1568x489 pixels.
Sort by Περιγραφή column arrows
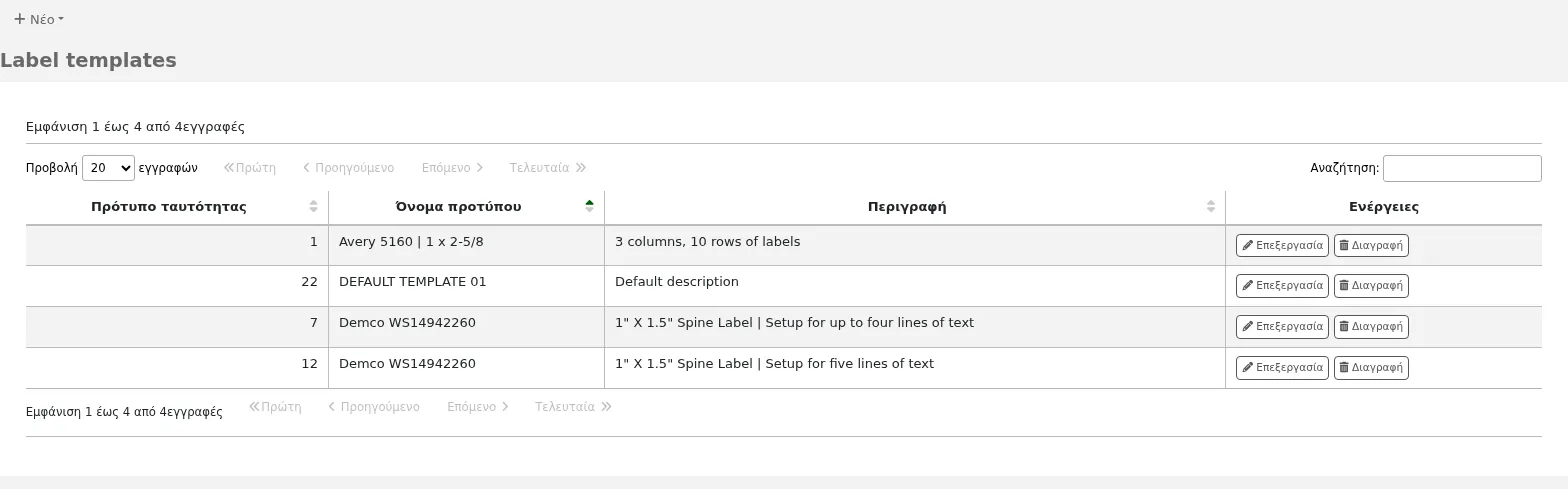tap(1210, 207)
